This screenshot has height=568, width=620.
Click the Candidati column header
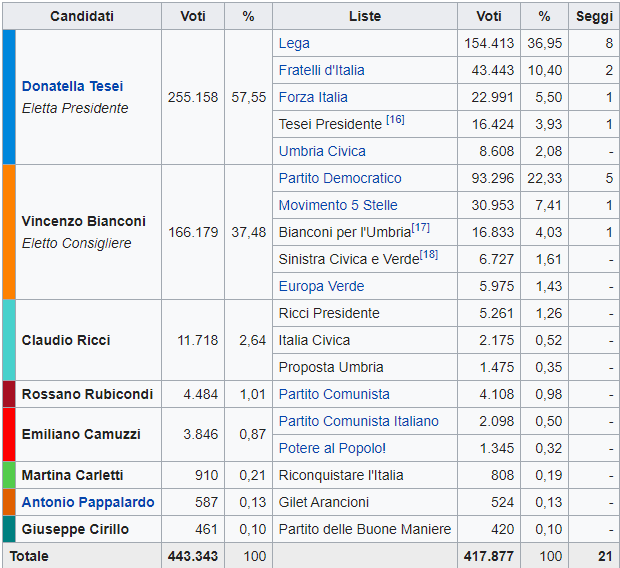(x=82, y=16)
